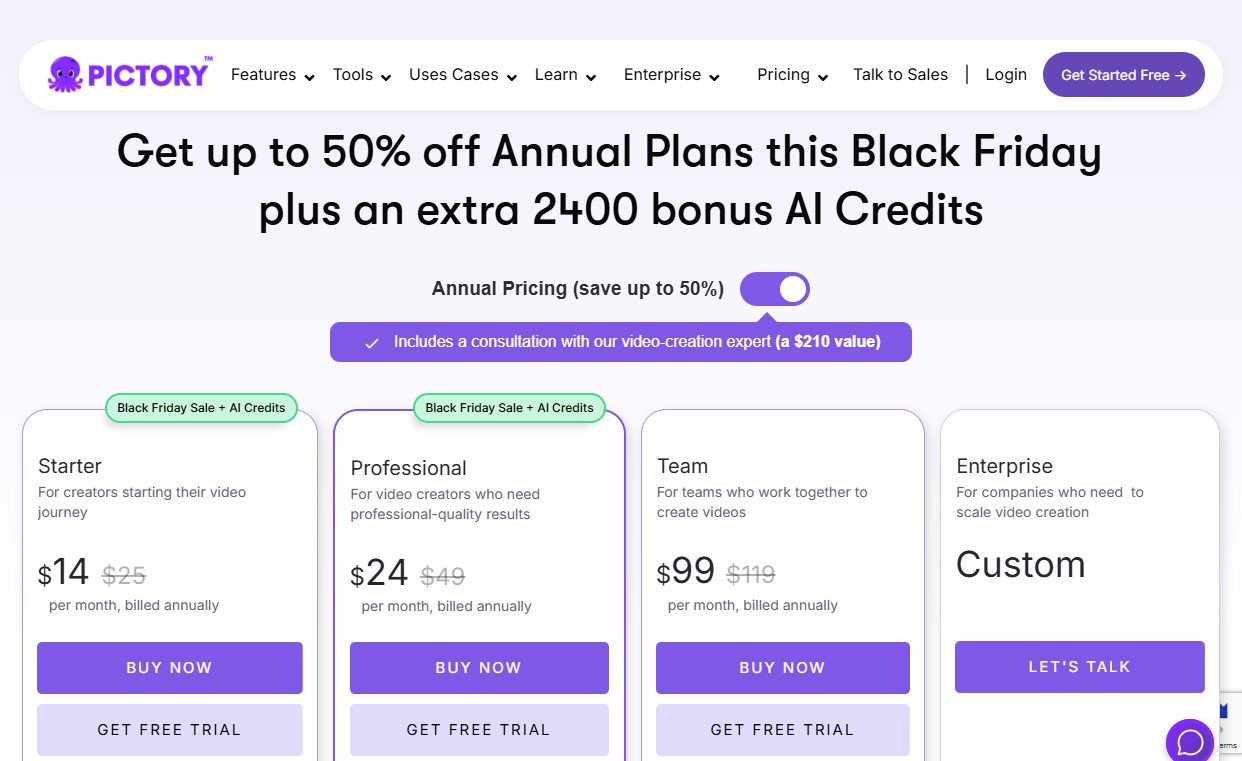Click the Starter plan Black Friday badge
This screenshot has width=1242, height=761.
[201, 408]
